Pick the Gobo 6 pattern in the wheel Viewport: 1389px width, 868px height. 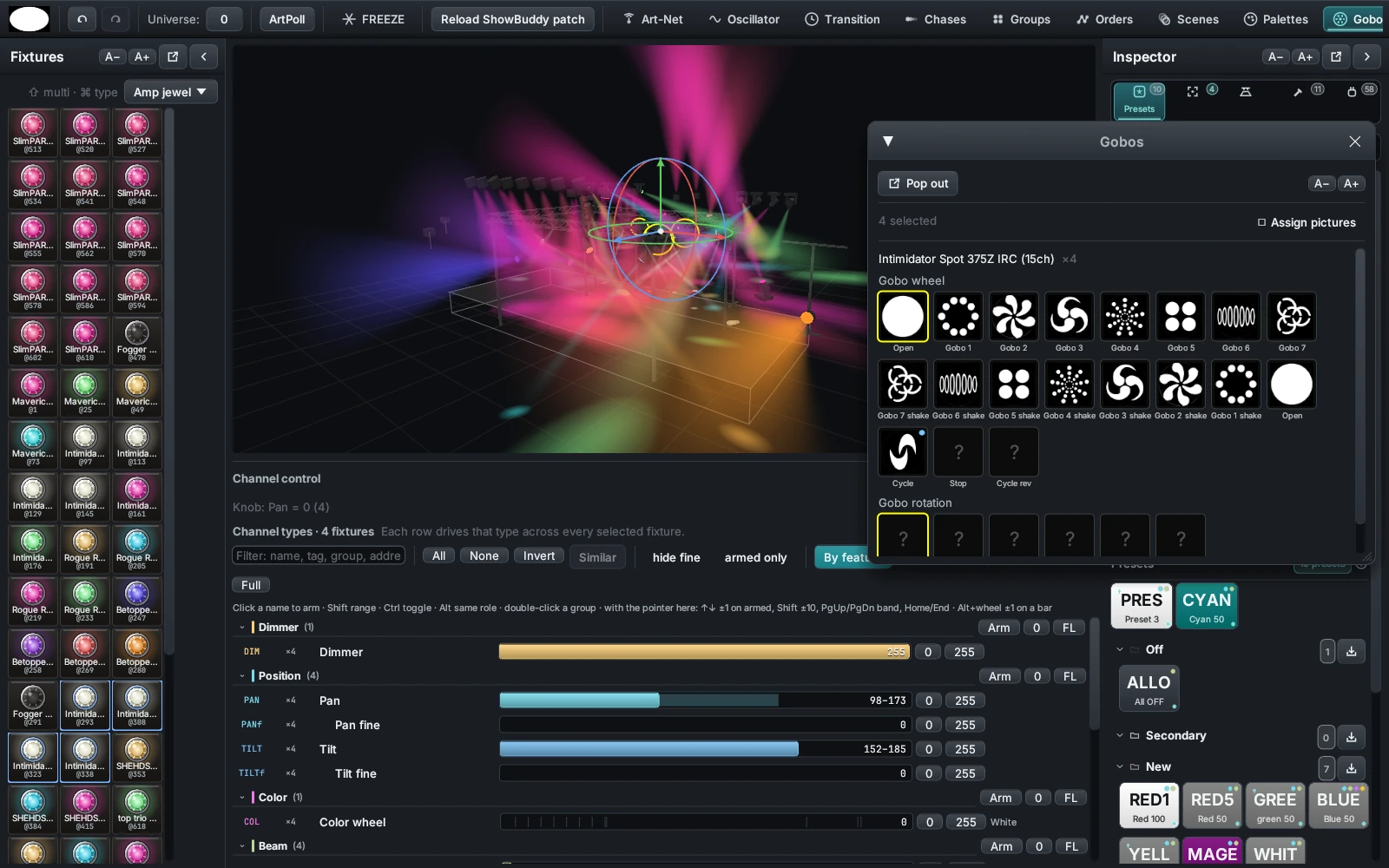pyautogui.click(x=1236, y=316)
